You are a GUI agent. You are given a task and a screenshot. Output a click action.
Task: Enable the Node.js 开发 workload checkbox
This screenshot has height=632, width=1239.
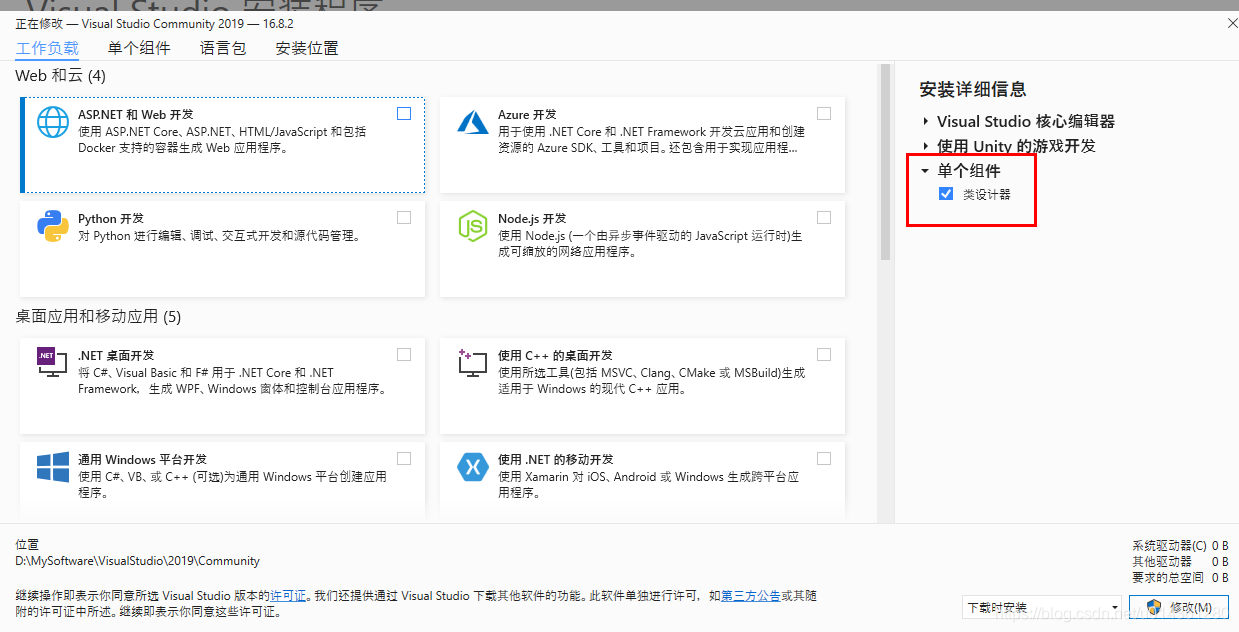pos(824,217)
